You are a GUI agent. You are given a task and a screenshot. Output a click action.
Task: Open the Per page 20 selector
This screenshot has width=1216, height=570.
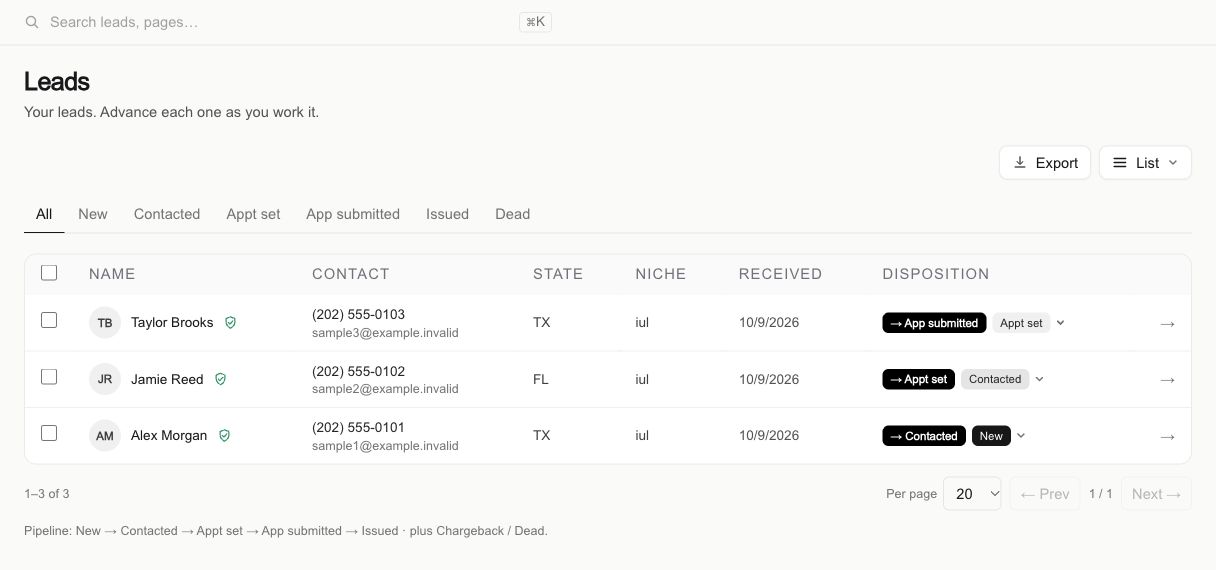click(x=972, y=493)
